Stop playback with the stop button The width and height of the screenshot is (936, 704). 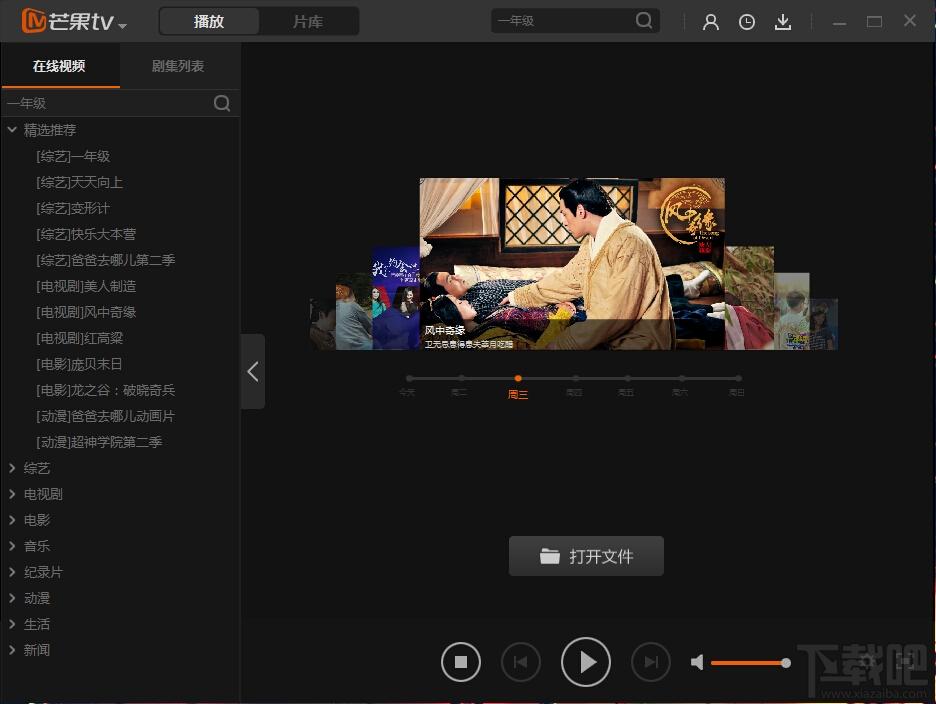[x=461, y=662]
